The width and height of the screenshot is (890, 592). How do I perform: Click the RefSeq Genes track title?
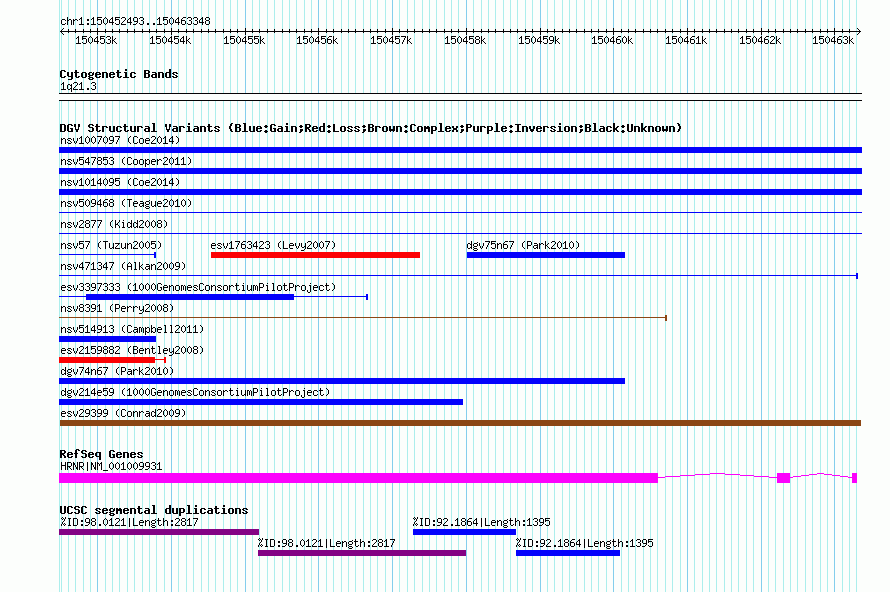click(x=101, y=454)
